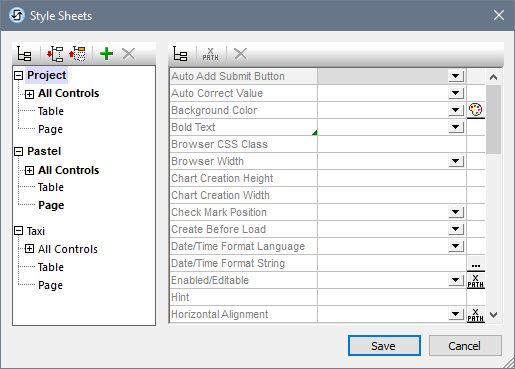
Task: Select Page under Taxi style sheet
Action: click(x=50, y=285)
